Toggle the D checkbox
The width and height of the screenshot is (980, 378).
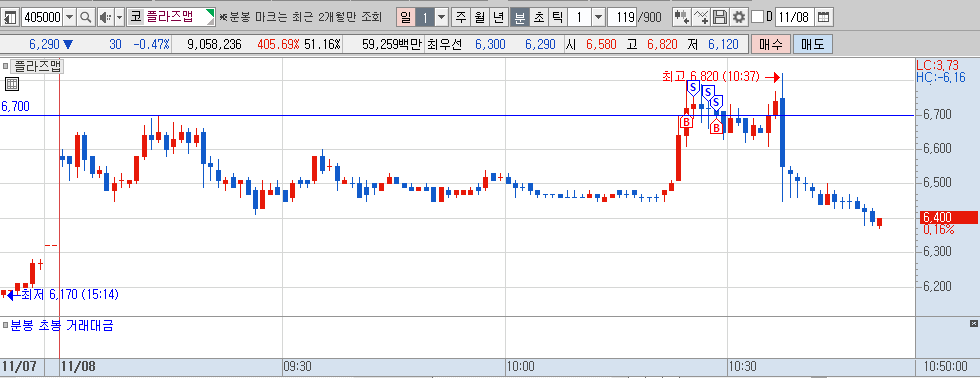[757, 17]
